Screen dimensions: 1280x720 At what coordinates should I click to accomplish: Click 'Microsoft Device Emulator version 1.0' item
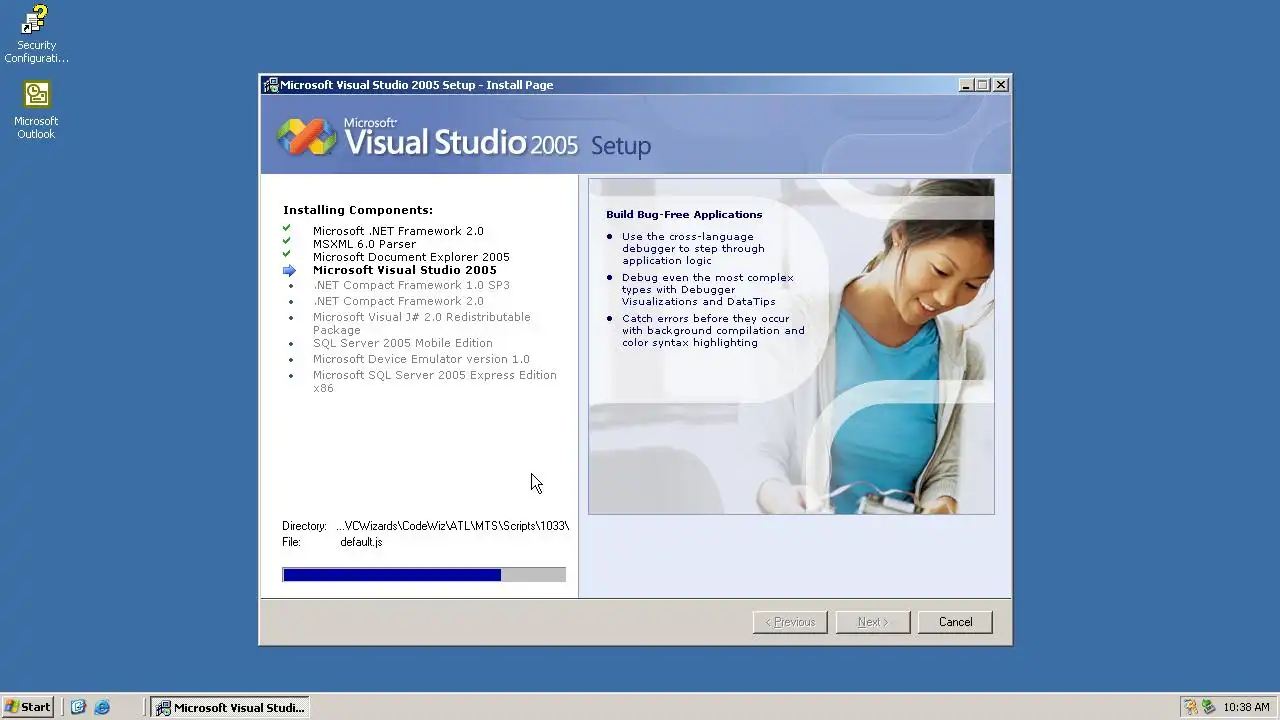click(421, 359)
